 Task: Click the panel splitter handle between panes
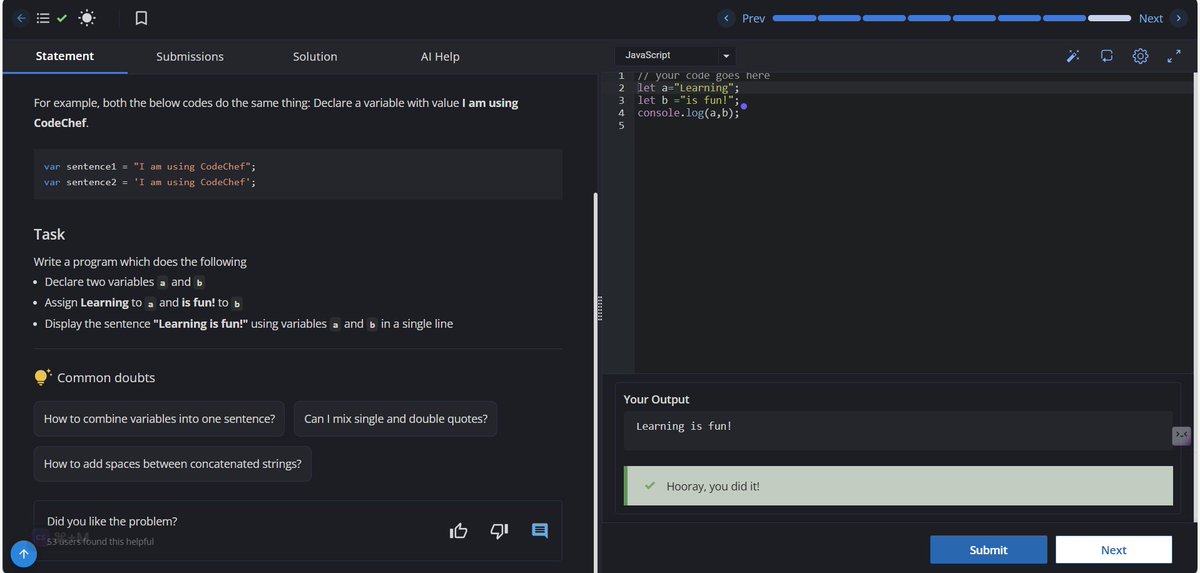tap(602, 308)
